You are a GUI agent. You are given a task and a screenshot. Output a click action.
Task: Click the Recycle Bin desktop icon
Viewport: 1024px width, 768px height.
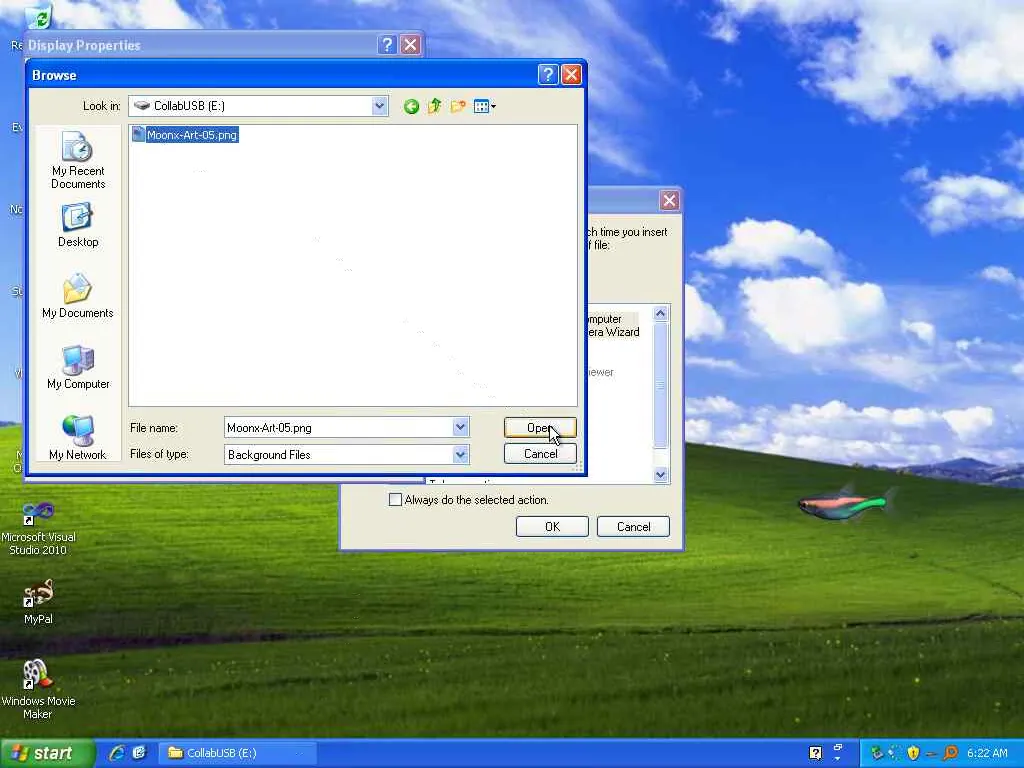click(x=38, y=18)
